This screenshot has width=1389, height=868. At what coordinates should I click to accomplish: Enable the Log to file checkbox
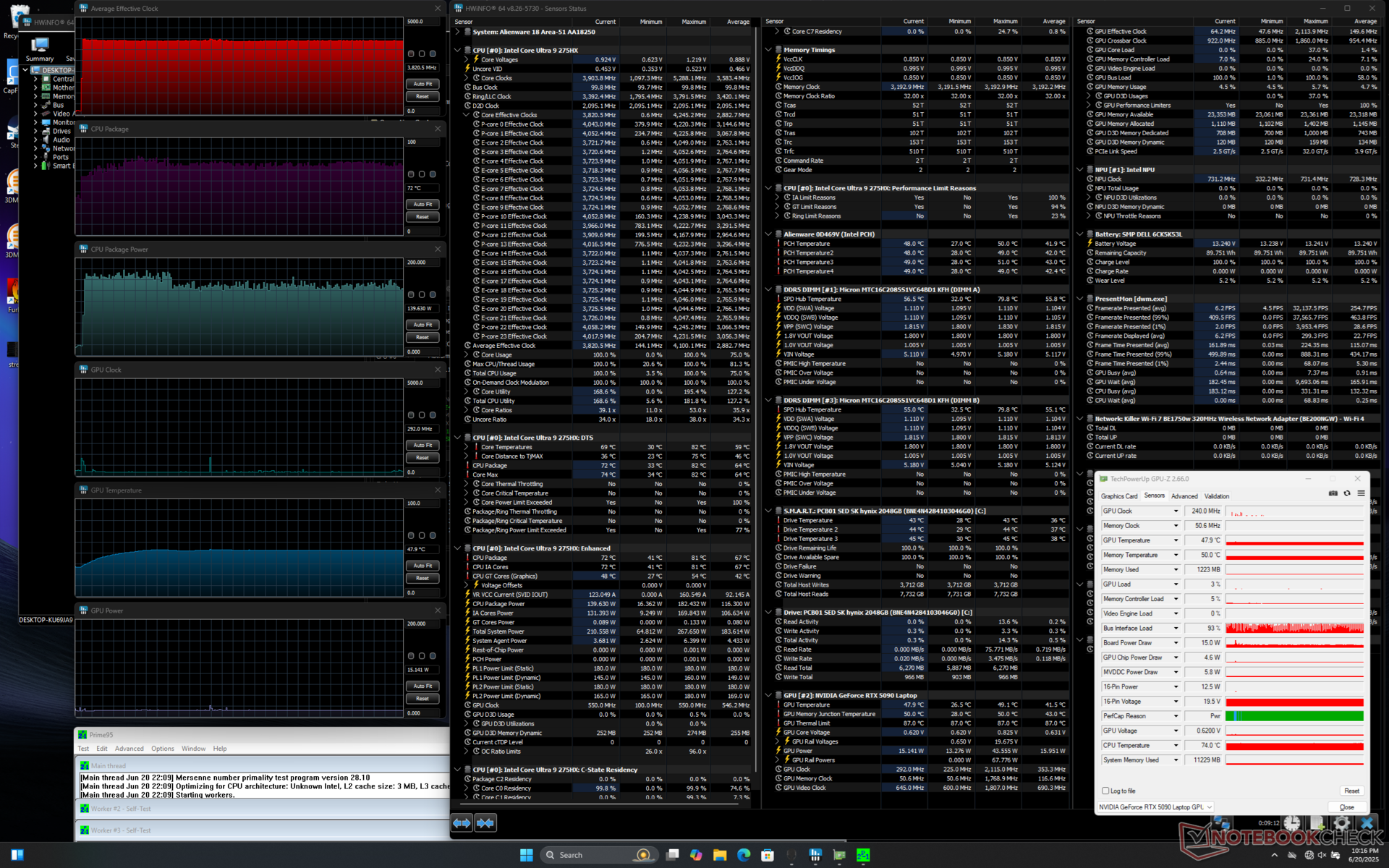[x=1105, y=791]
